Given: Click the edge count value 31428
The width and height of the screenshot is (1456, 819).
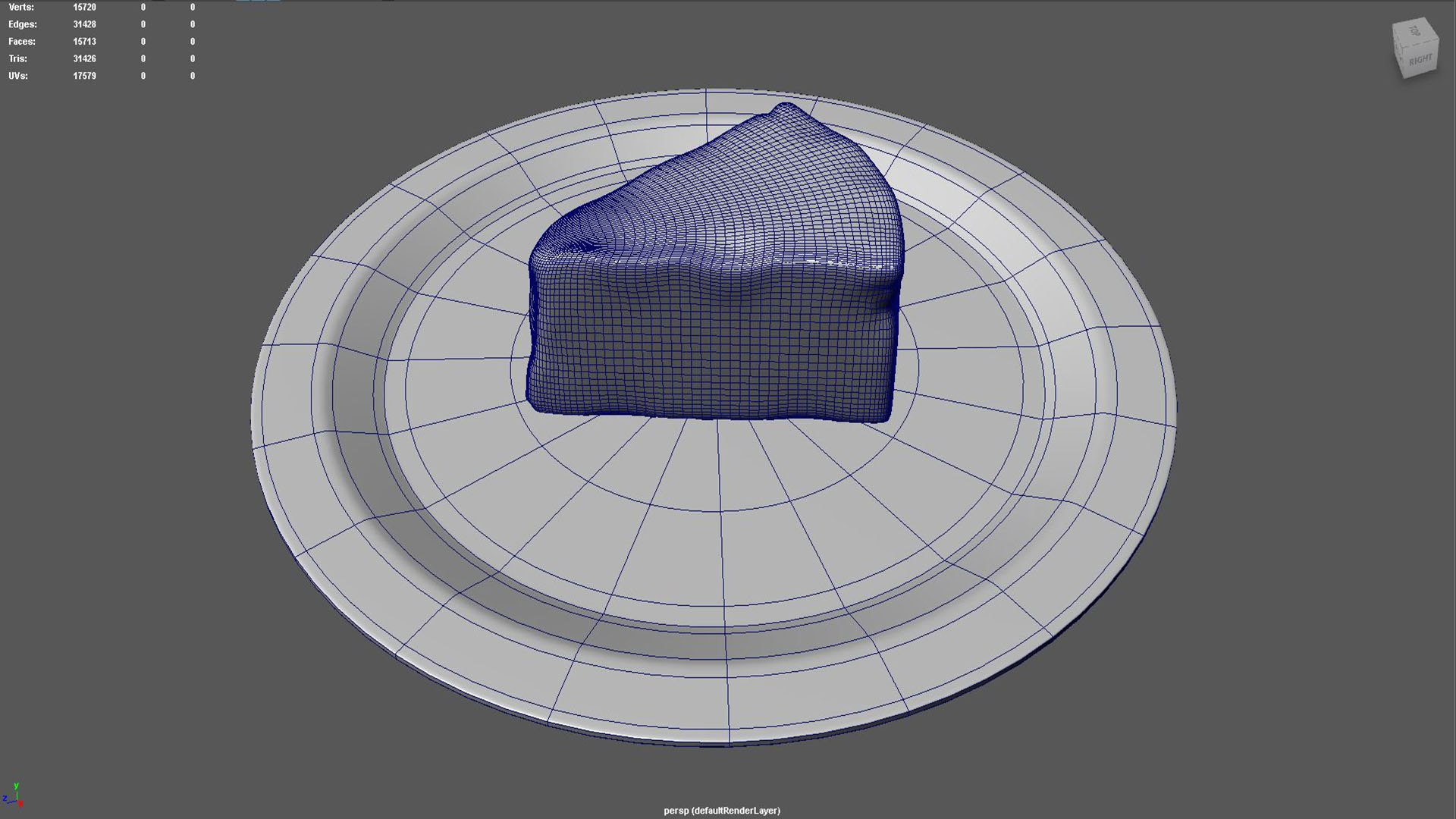Looking at the screenshot, I should click(x=84, y=24).
